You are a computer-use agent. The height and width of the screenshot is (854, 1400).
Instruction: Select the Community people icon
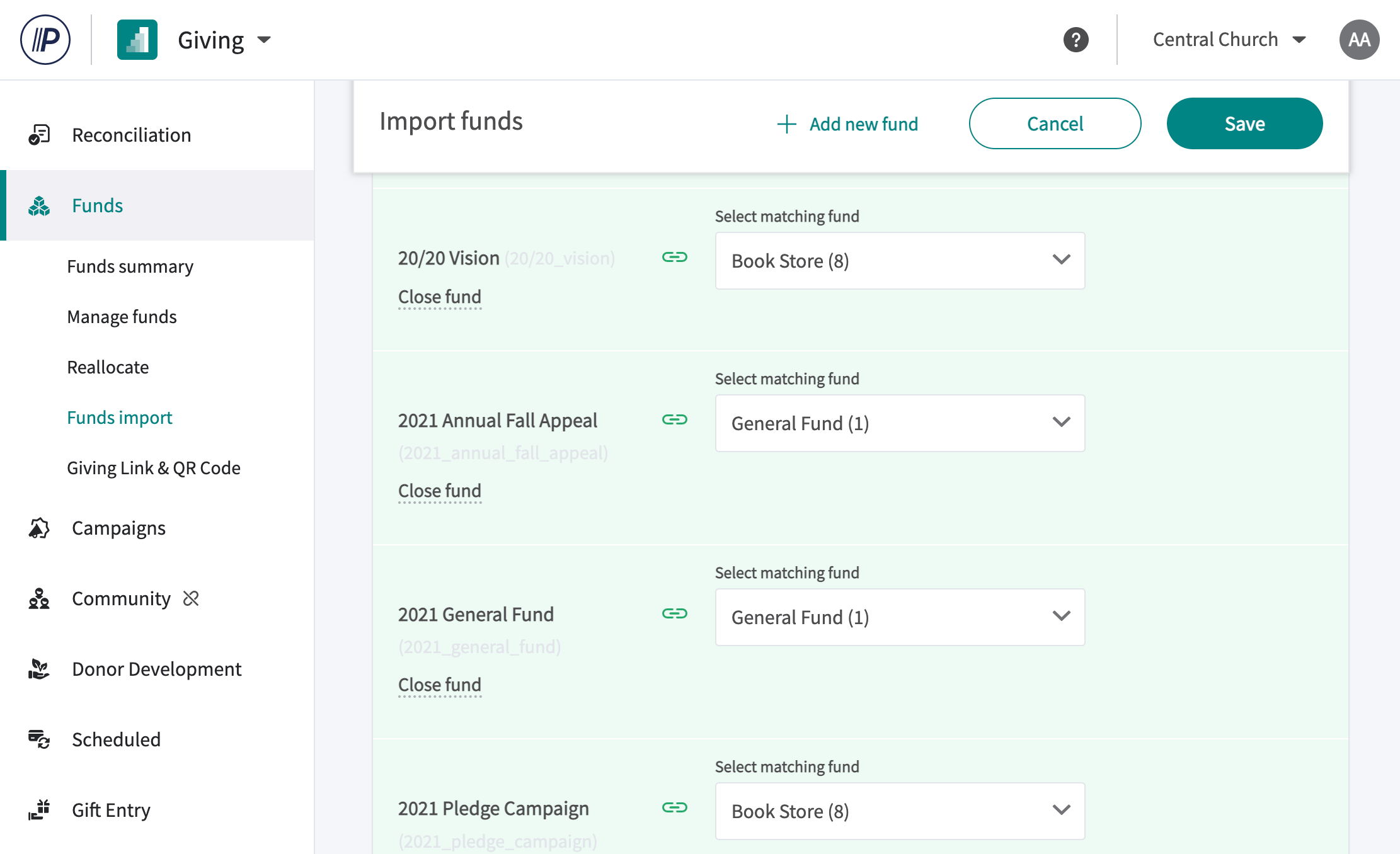(39, 598)
